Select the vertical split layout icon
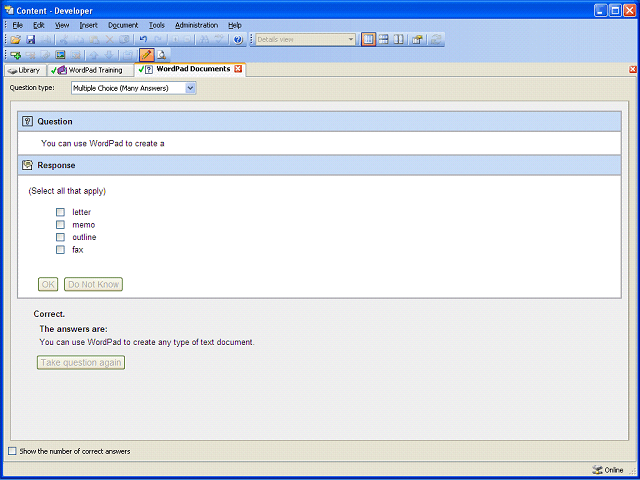640x480 pixels. (398, 40)
